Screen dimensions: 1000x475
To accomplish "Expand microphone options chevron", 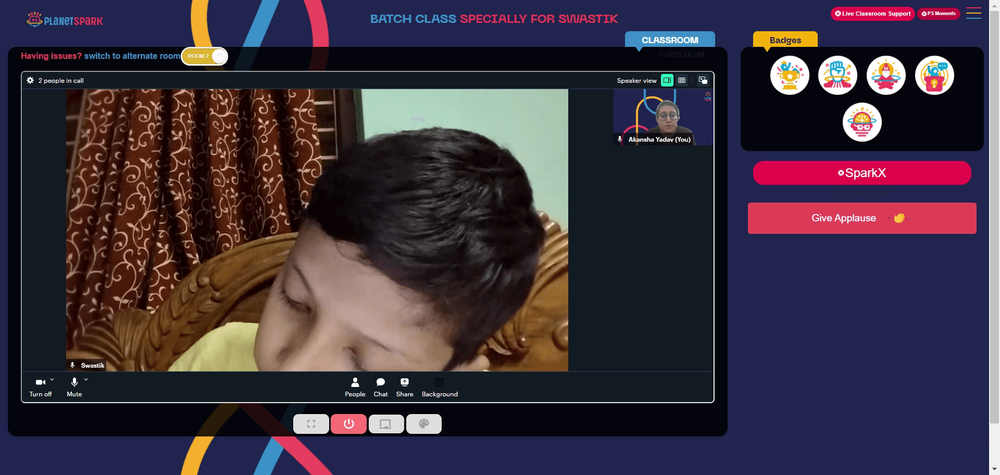I will pos(86,379).
